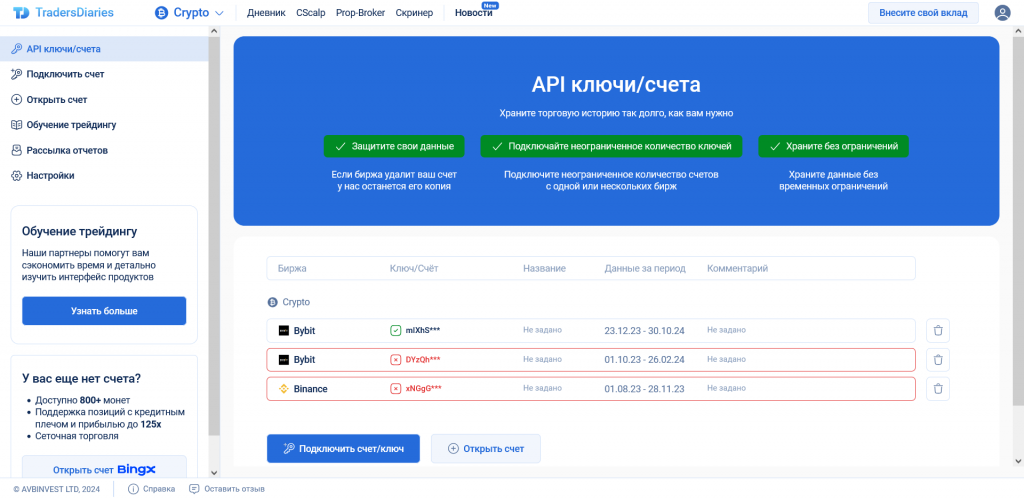
Task: Select Подключить счет in the sidebar
Action: (x=65, y=74)
